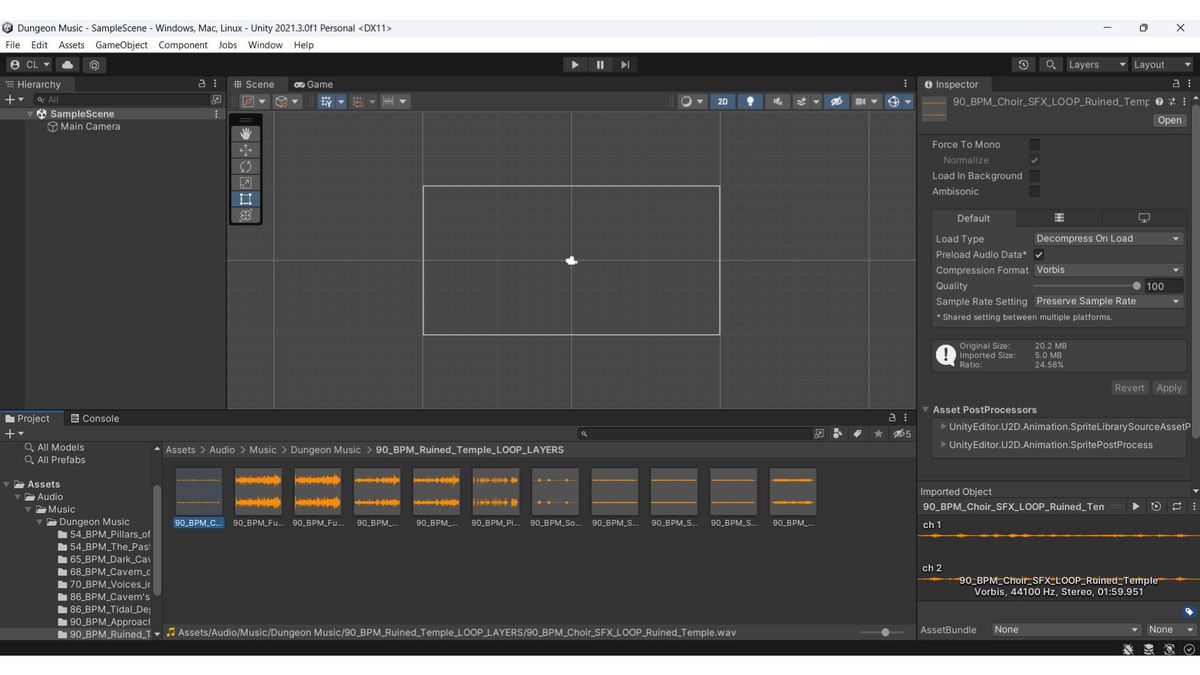Toggle the 2D view mode button

(x=722, y=101)
